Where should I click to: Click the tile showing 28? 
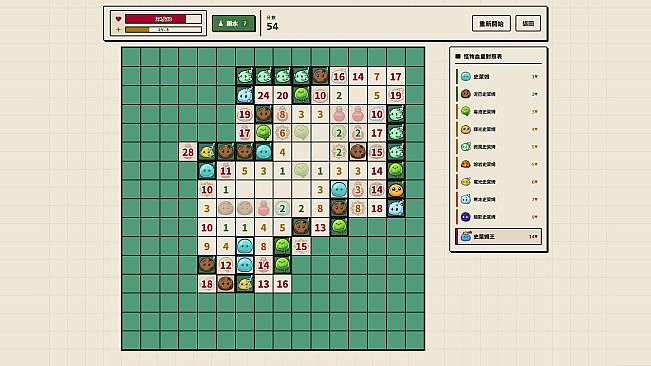(188, 152)
